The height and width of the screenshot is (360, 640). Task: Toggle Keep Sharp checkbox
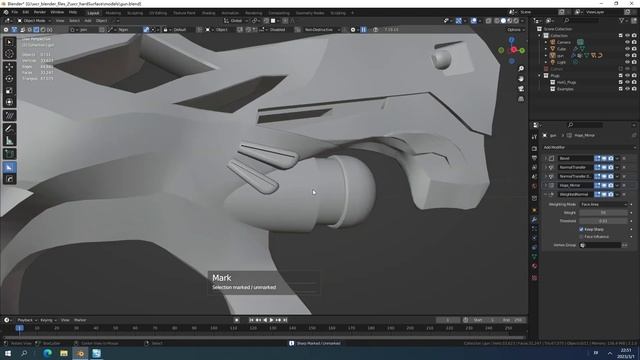click(581, 229)
